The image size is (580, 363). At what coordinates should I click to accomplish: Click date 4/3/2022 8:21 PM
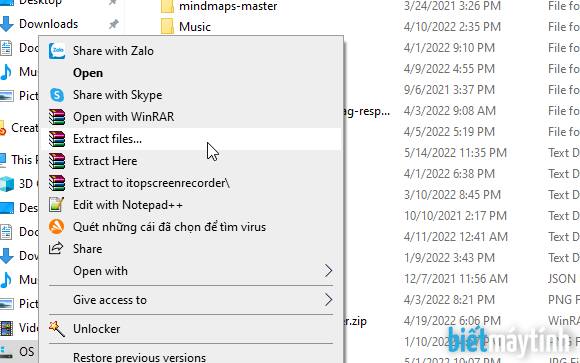[x=449, y=300]
